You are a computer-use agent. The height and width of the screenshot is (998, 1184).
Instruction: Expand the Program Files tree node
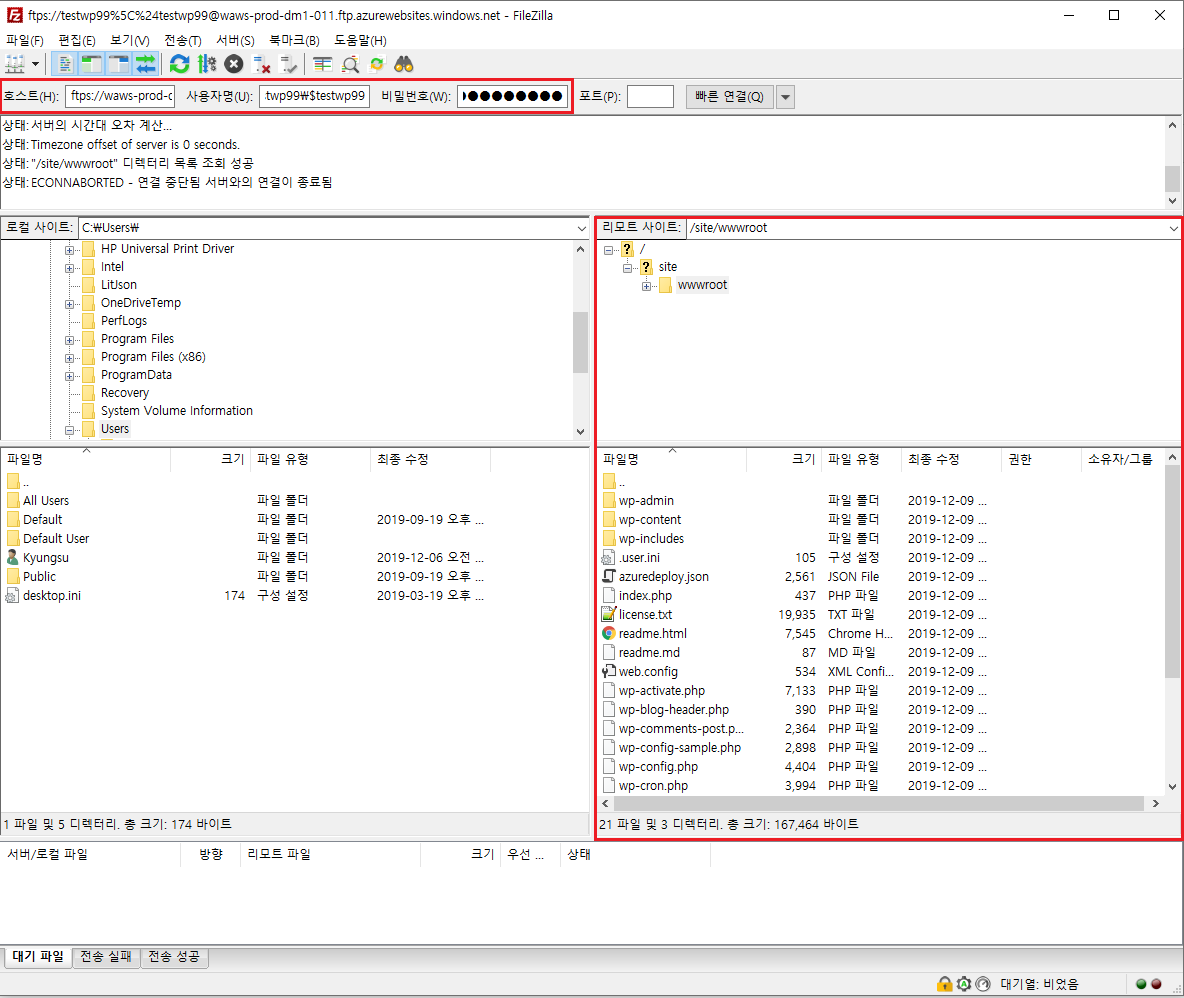pyautogui.click(x=69, y=340)
